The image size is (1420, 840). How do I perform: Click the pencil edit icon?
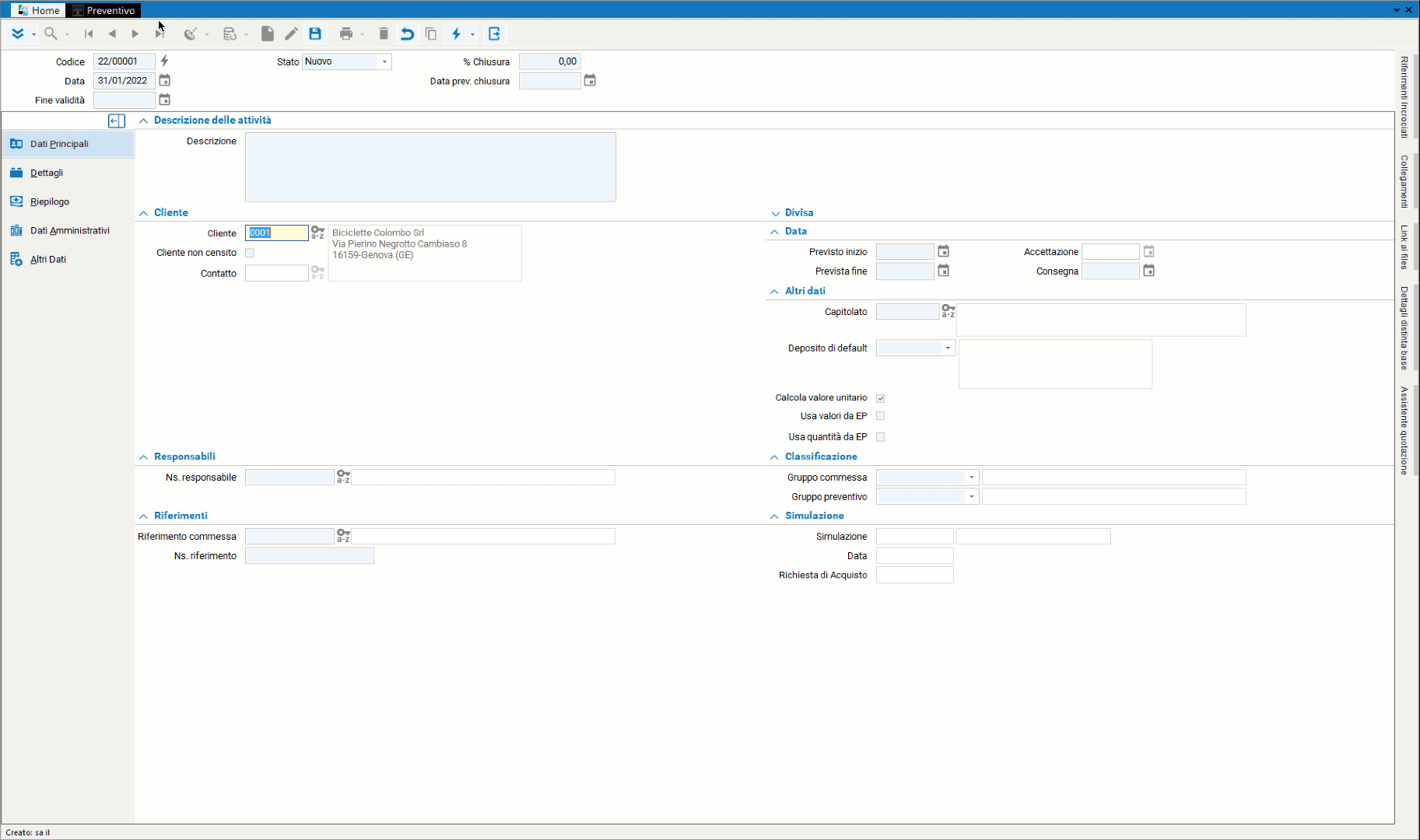point(291,33)
